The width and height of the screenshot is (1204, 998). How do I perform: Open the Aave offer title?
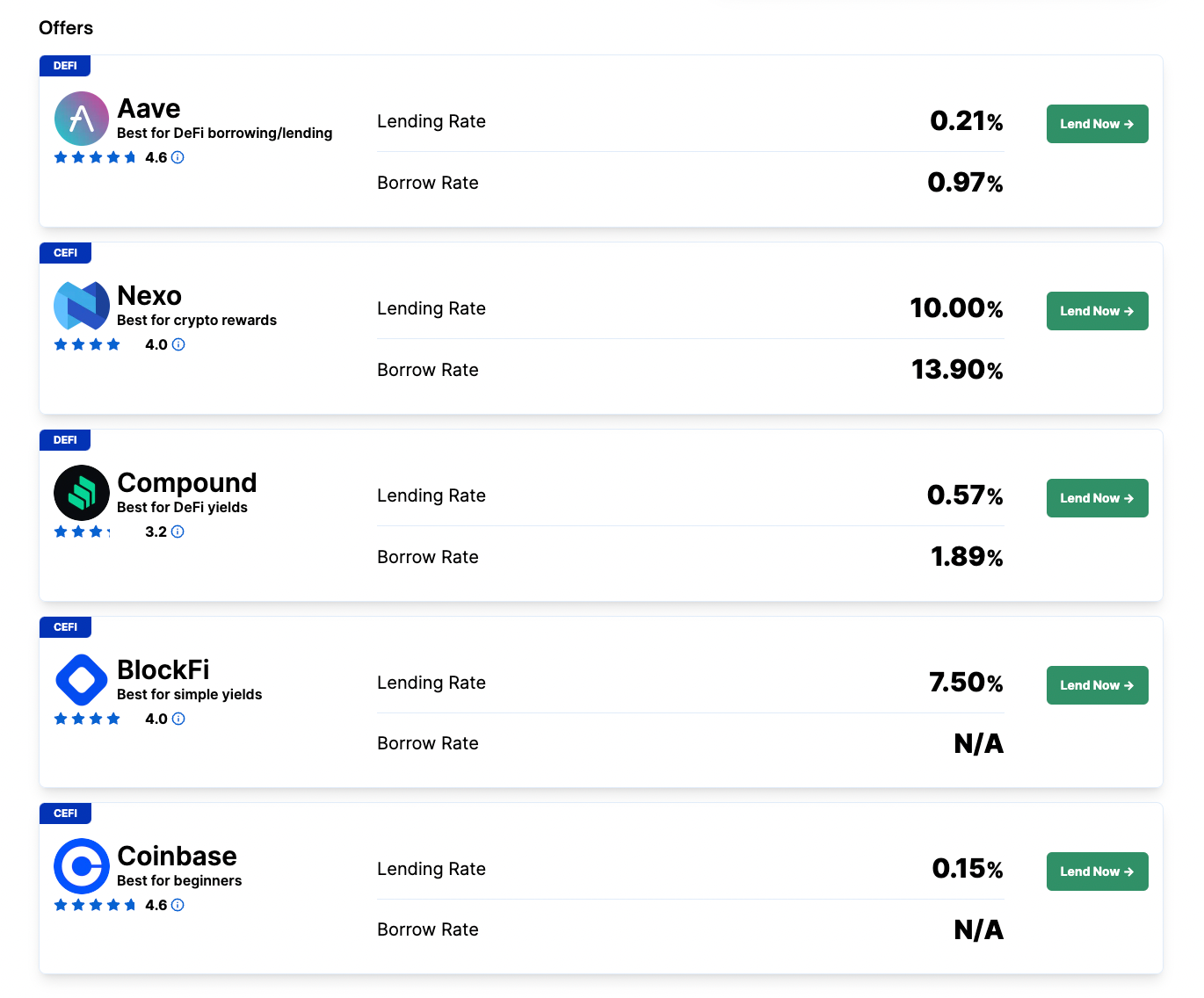(x=149, y=109)
